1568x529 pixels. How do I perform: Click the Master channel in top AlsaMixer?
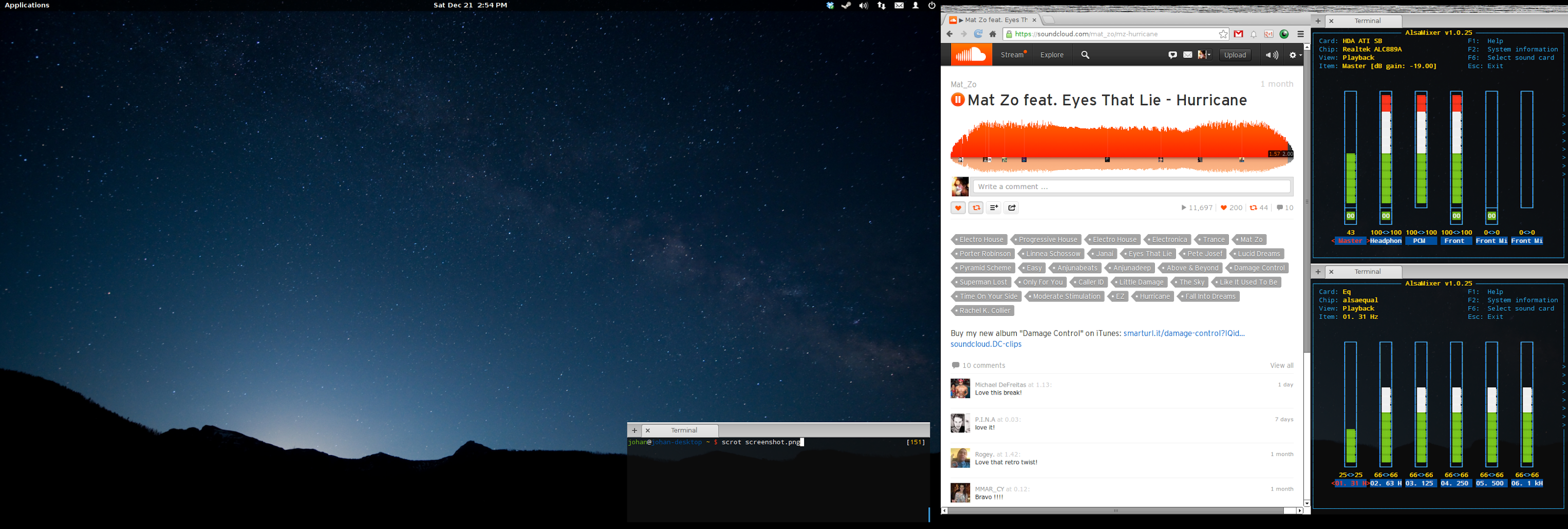tap(1350, 241)
